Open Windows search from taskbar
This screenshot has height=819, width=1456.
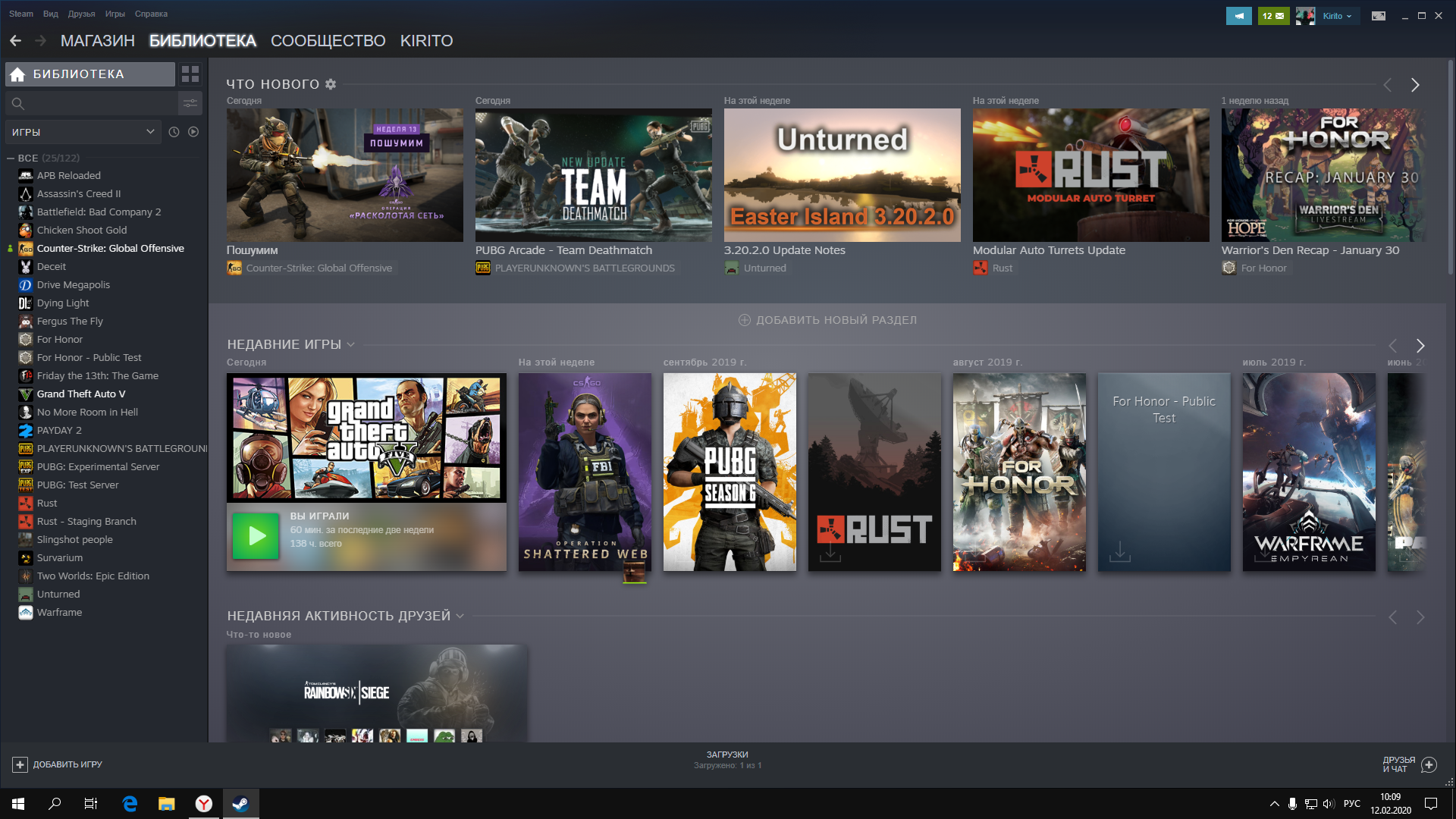point(55,804)
